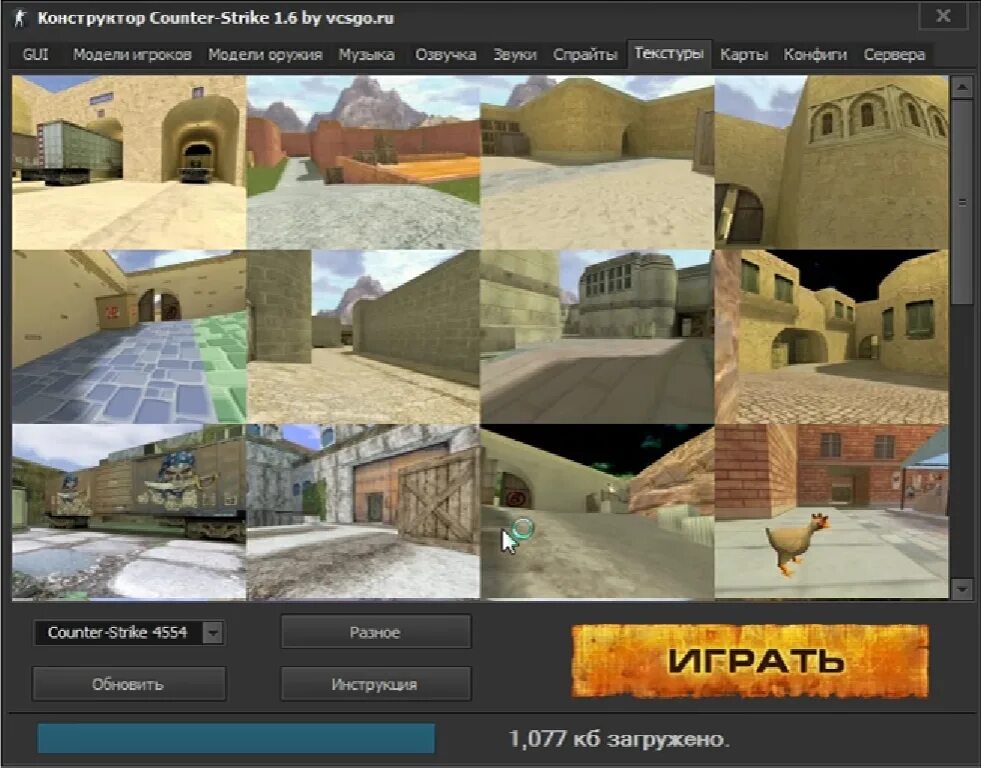Open the Counter-Strike 4554 version dropdown
Screen dimensions: 981x768
coord(129,632)
